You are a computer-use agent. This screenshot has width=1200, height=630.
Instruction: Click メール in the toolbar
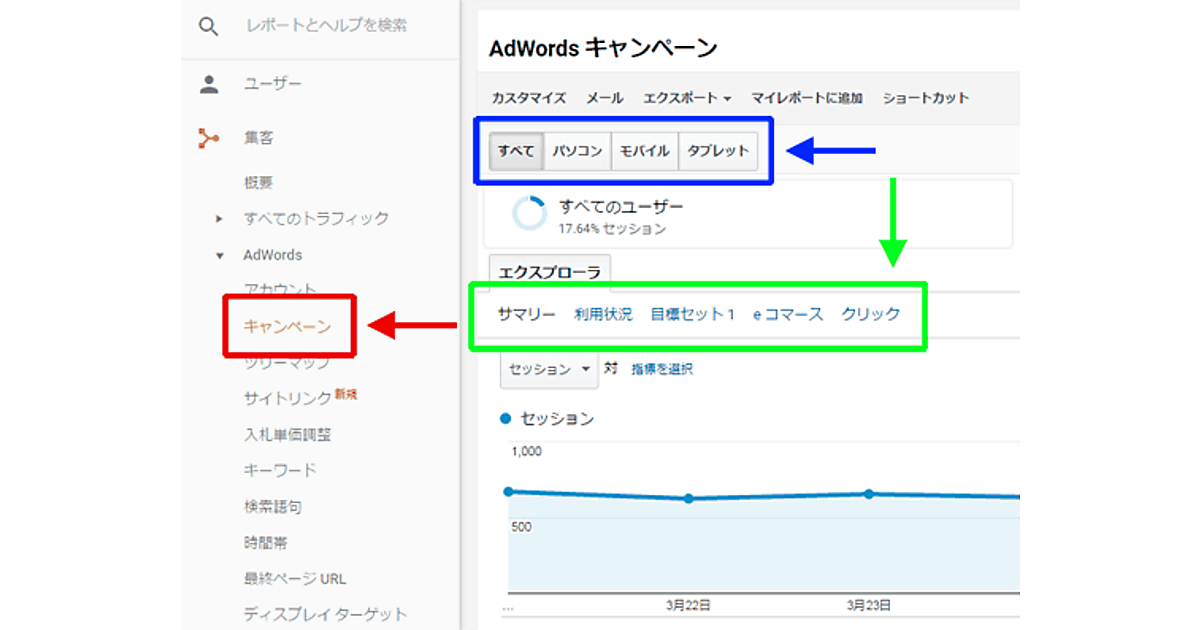pyautogui.click(x=604, y=98)
